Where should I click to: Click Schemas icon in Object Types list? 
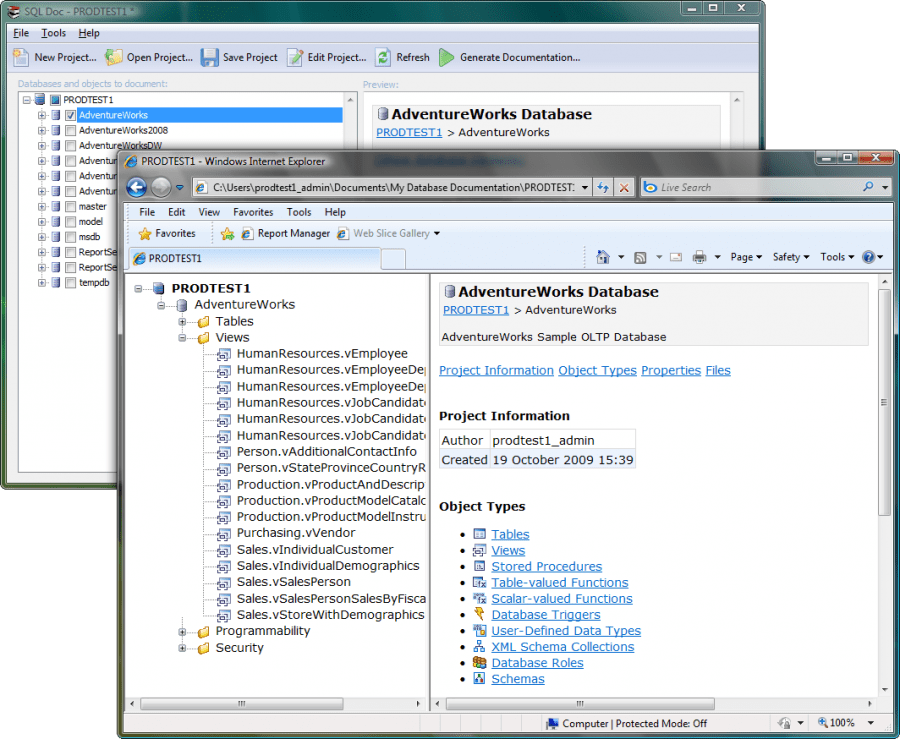click(479, 679)
